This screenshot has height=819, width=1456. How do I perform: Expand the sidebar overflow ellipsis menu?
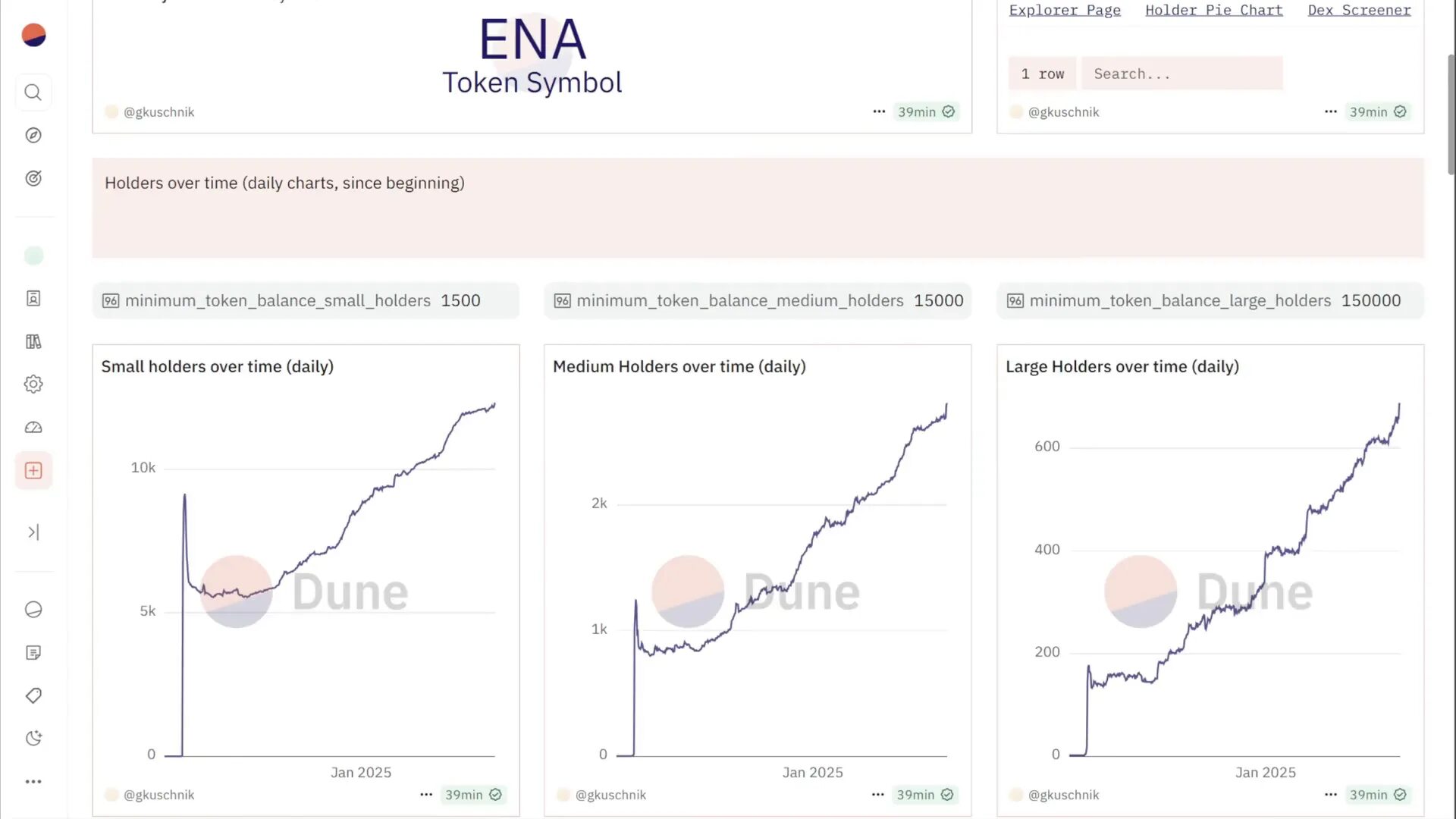tap(33, 781)
